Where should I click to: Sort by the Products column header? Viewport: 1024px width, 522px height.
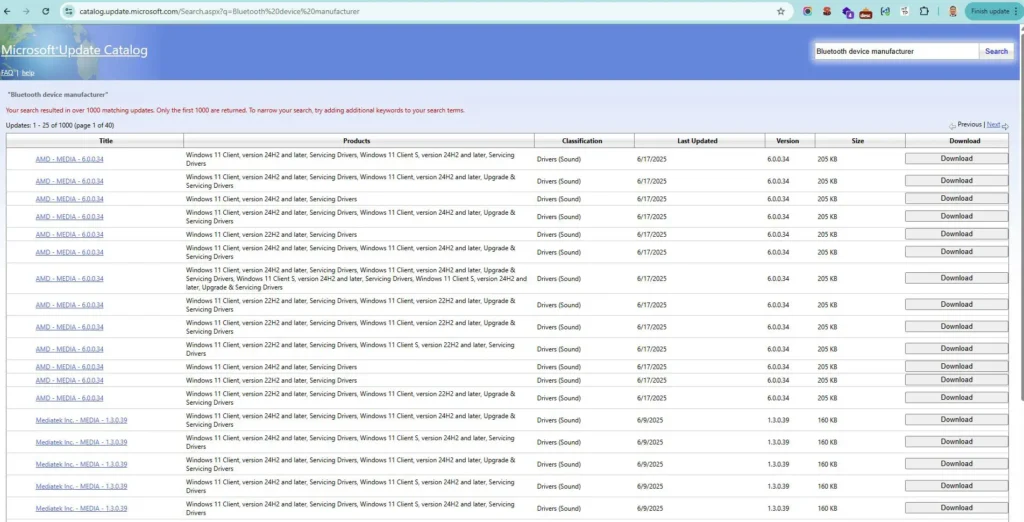point(357,140)
